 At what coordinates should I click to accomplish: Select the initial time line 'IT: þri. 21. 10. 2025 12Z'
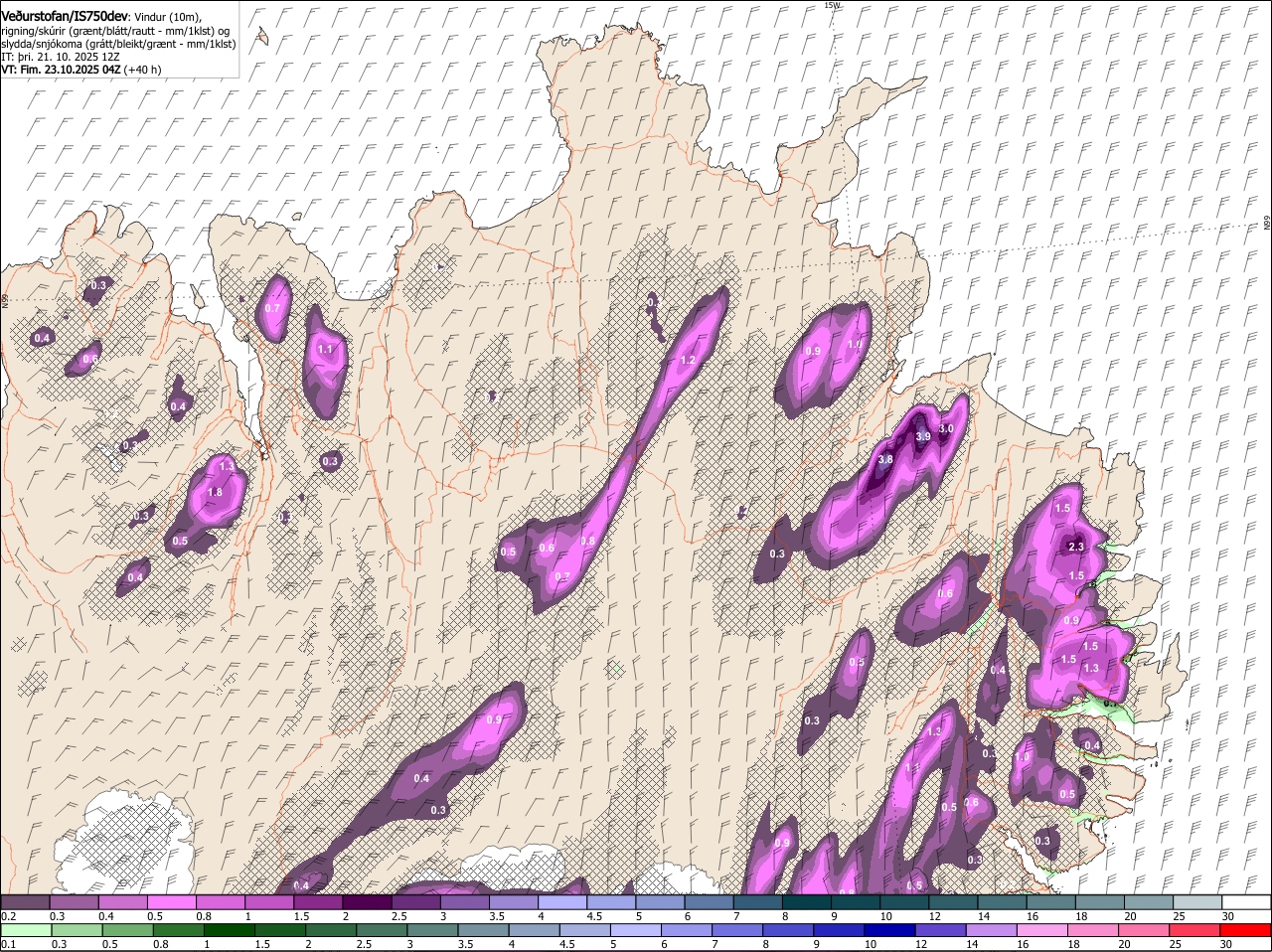coord(60,57)
